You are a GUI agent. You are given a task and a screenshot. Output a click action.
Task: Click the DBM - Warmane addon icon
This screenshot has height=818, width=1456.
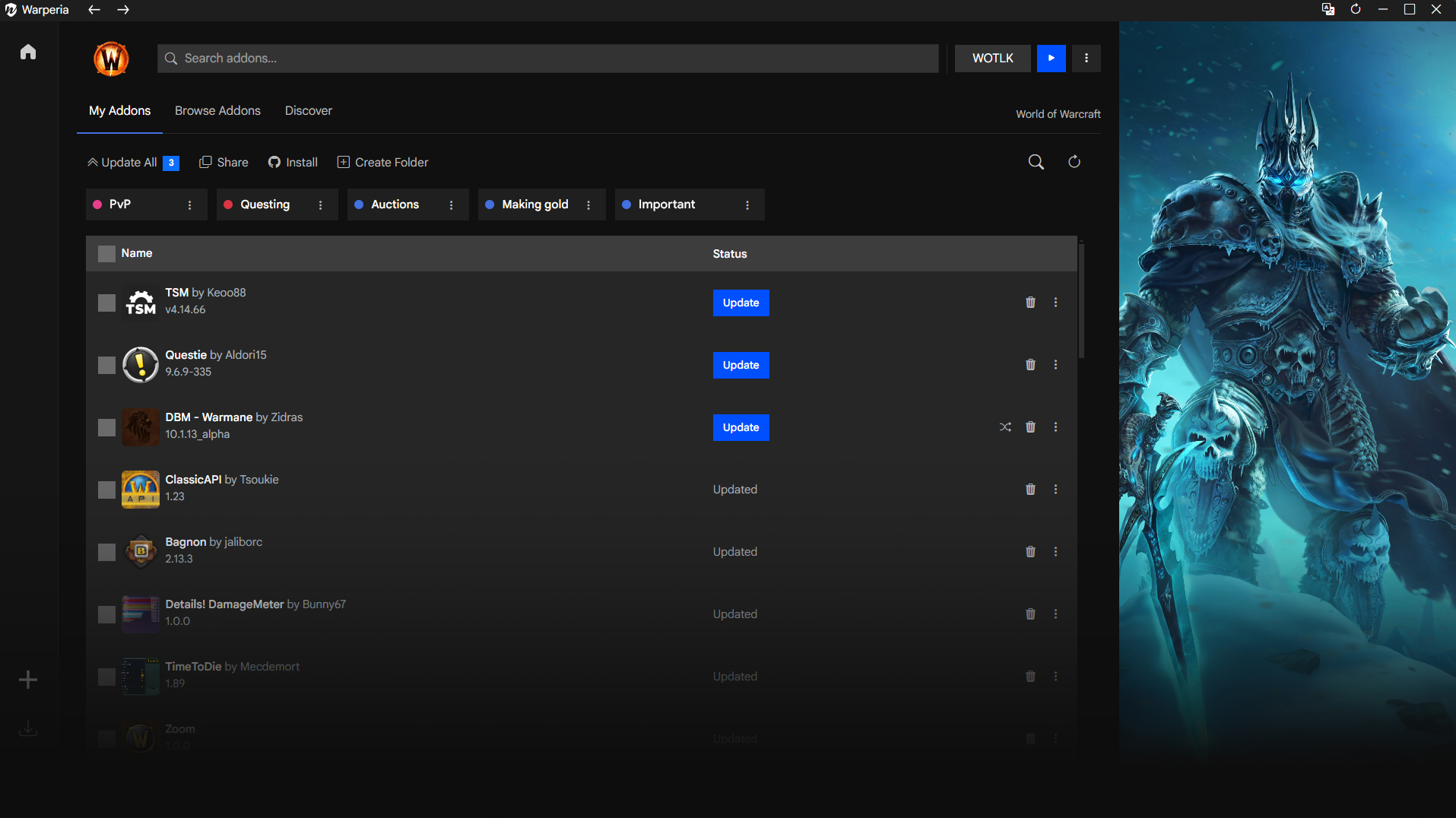(x=141, y=427)
